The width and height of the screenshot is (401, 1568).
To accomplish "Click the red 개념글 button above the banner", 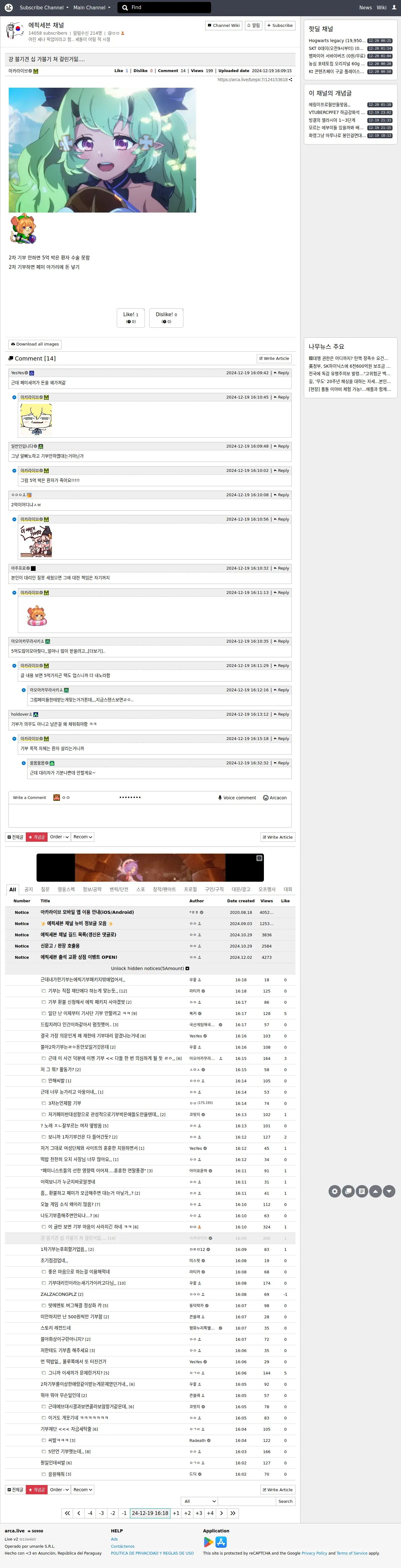I will [37, 837].
